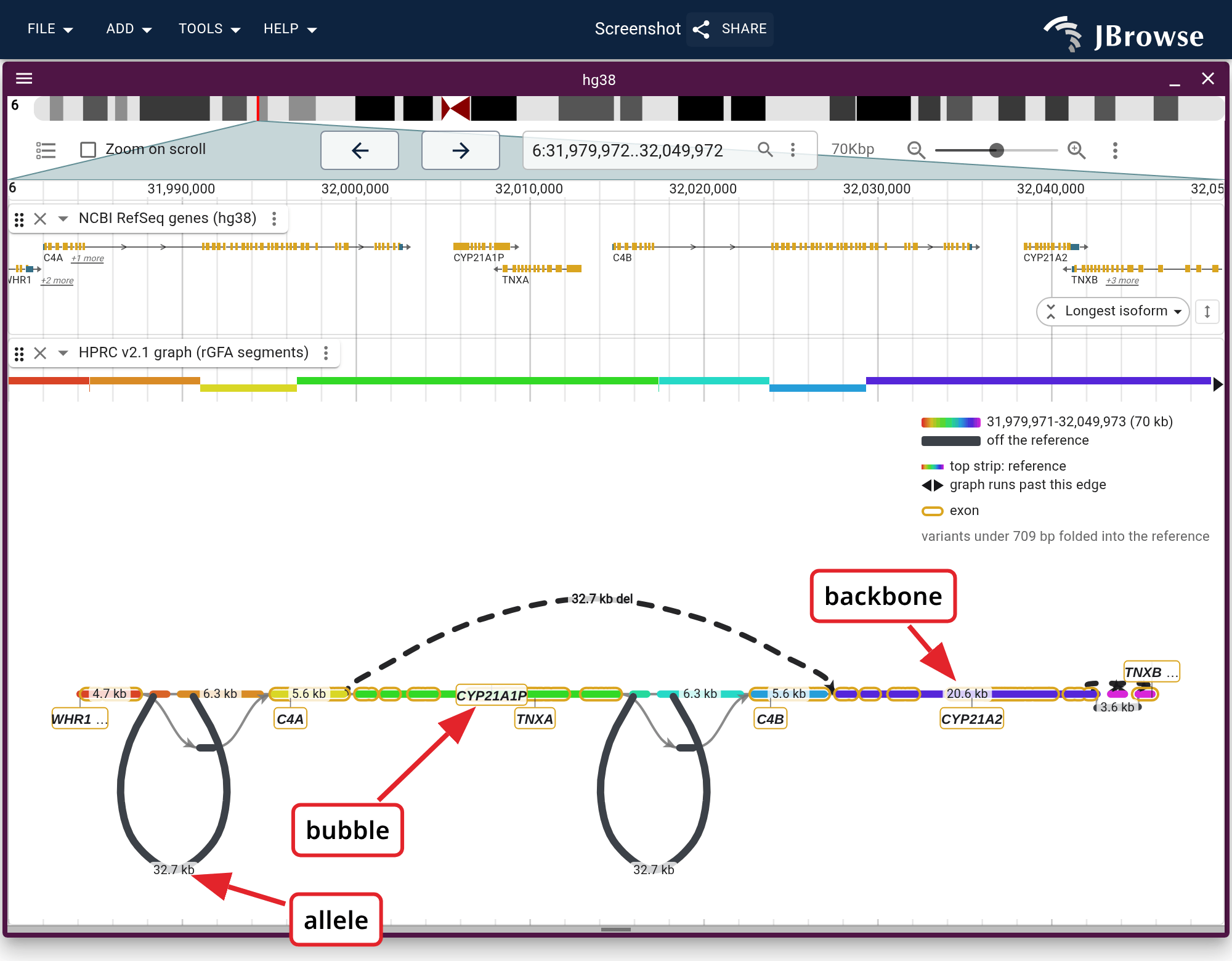The width and height of the screenshot is (1232, 961).
Task: Pan right with the forward arrow button
Action: (460, 150)
